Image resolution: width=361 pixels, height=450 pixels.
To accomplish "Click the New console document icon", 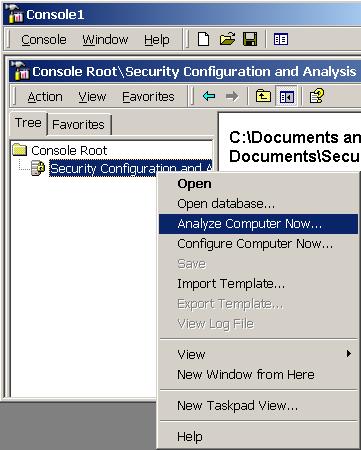I will pos(203,39).
